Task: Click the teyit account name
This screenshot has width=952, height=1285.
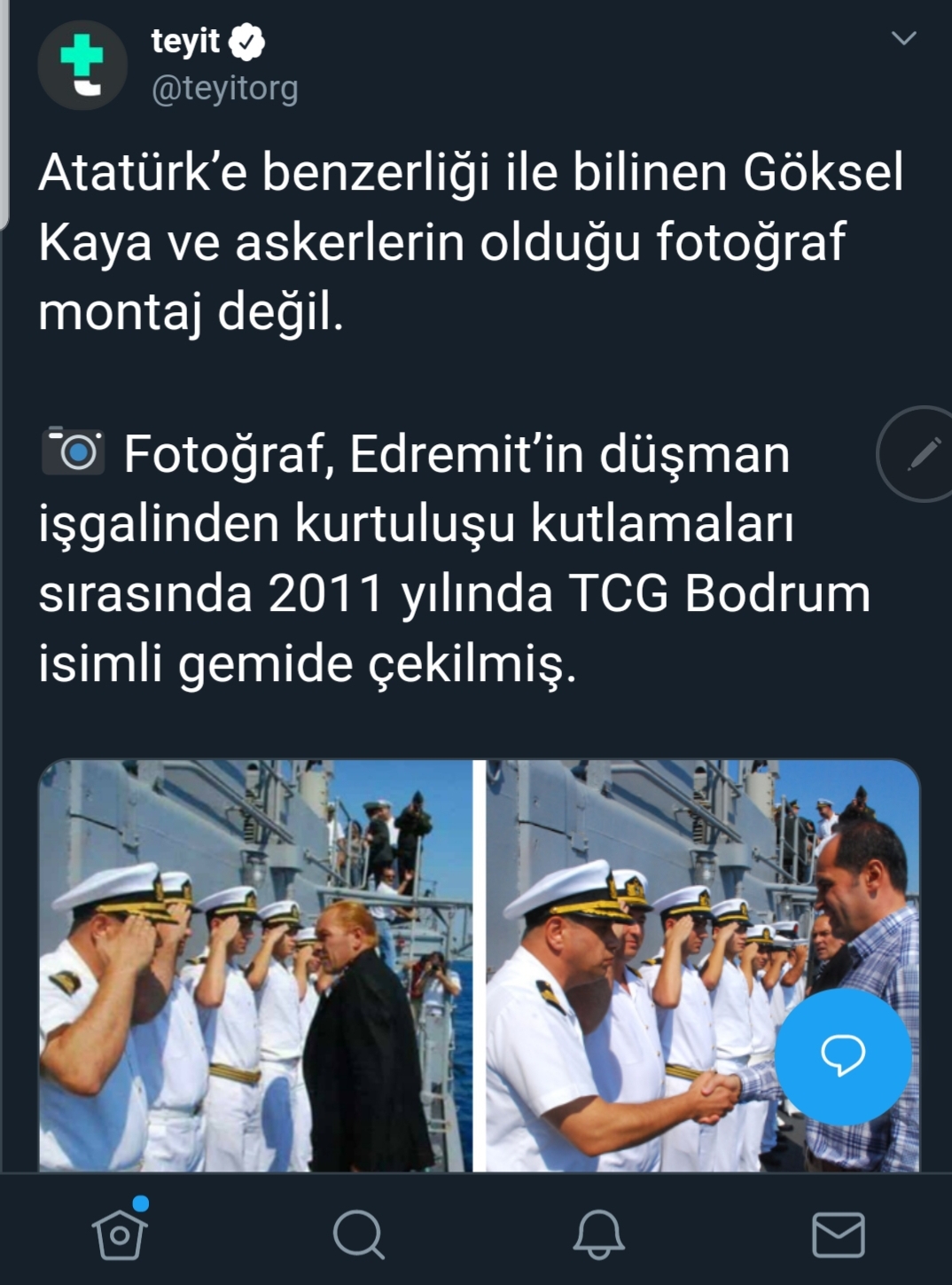Action: [185, 41]
